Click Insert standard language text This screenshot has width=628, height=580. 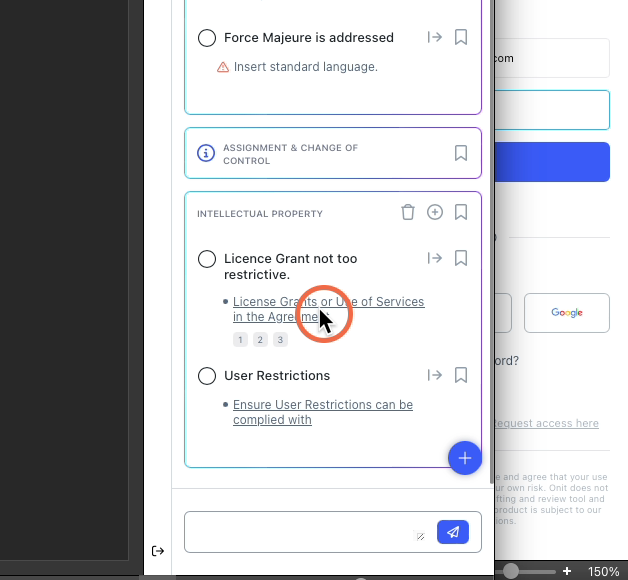tap(306, 67)
